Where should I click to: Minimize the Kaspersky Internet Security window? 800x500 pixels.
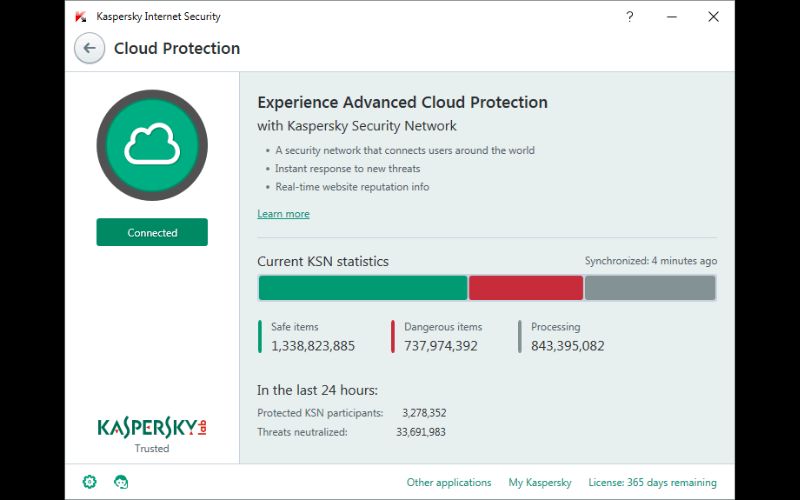[671, 17]
